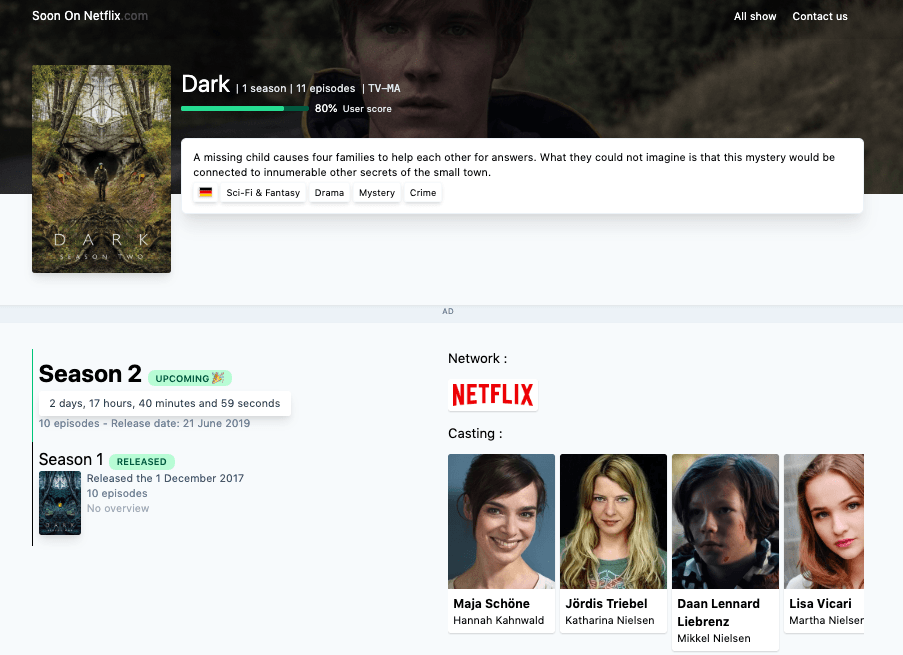Select the Crime genre tag
The height and width of the screenshot is (655, 903).
click(423, 193)
